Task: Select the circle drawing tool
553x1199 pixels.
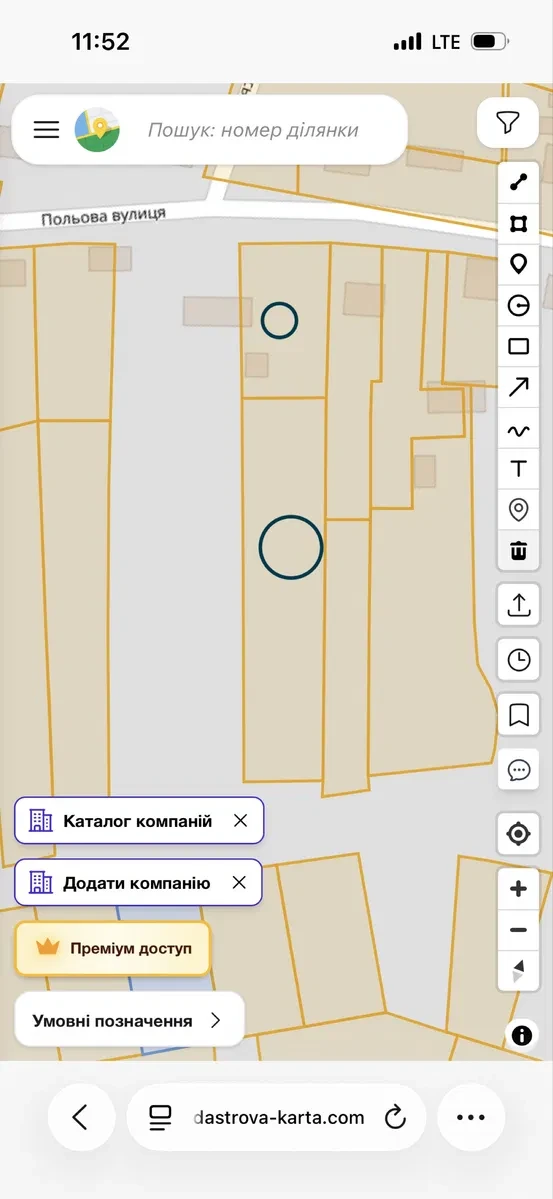Action: [519, 306]
